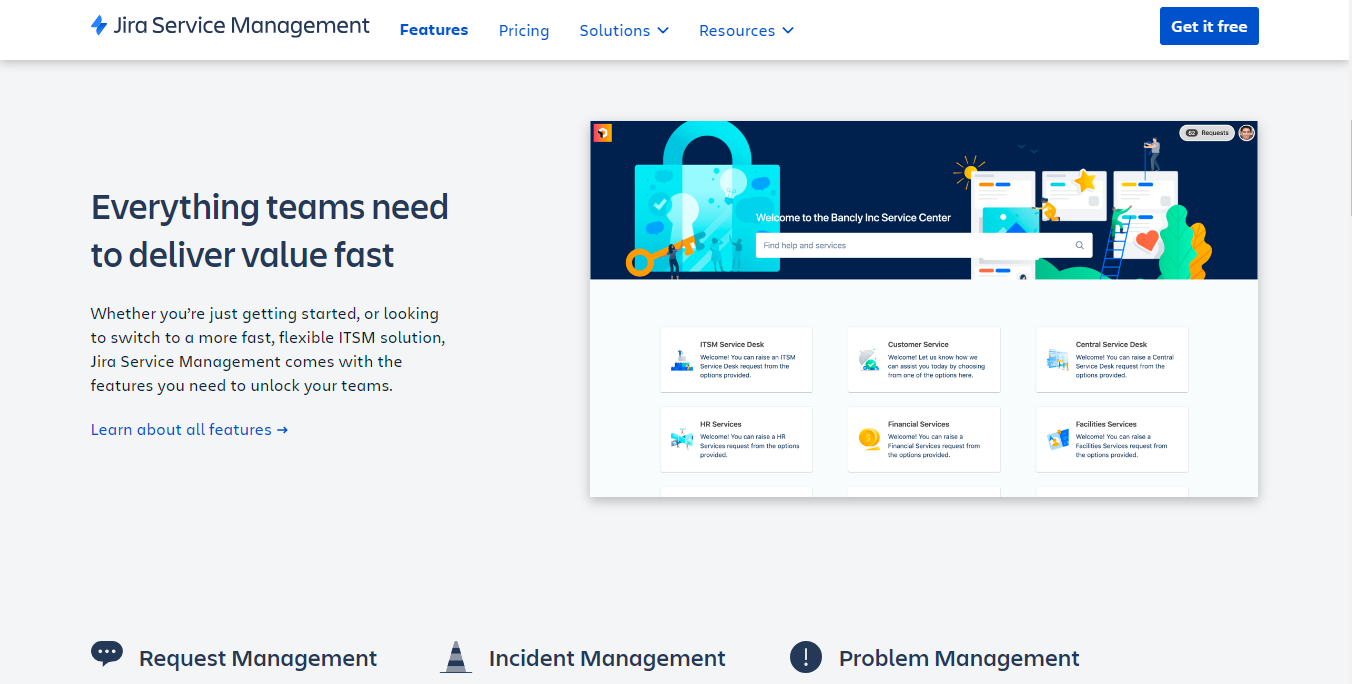
Task: Click the user avatar in the service center
Action: point(1246,133)
